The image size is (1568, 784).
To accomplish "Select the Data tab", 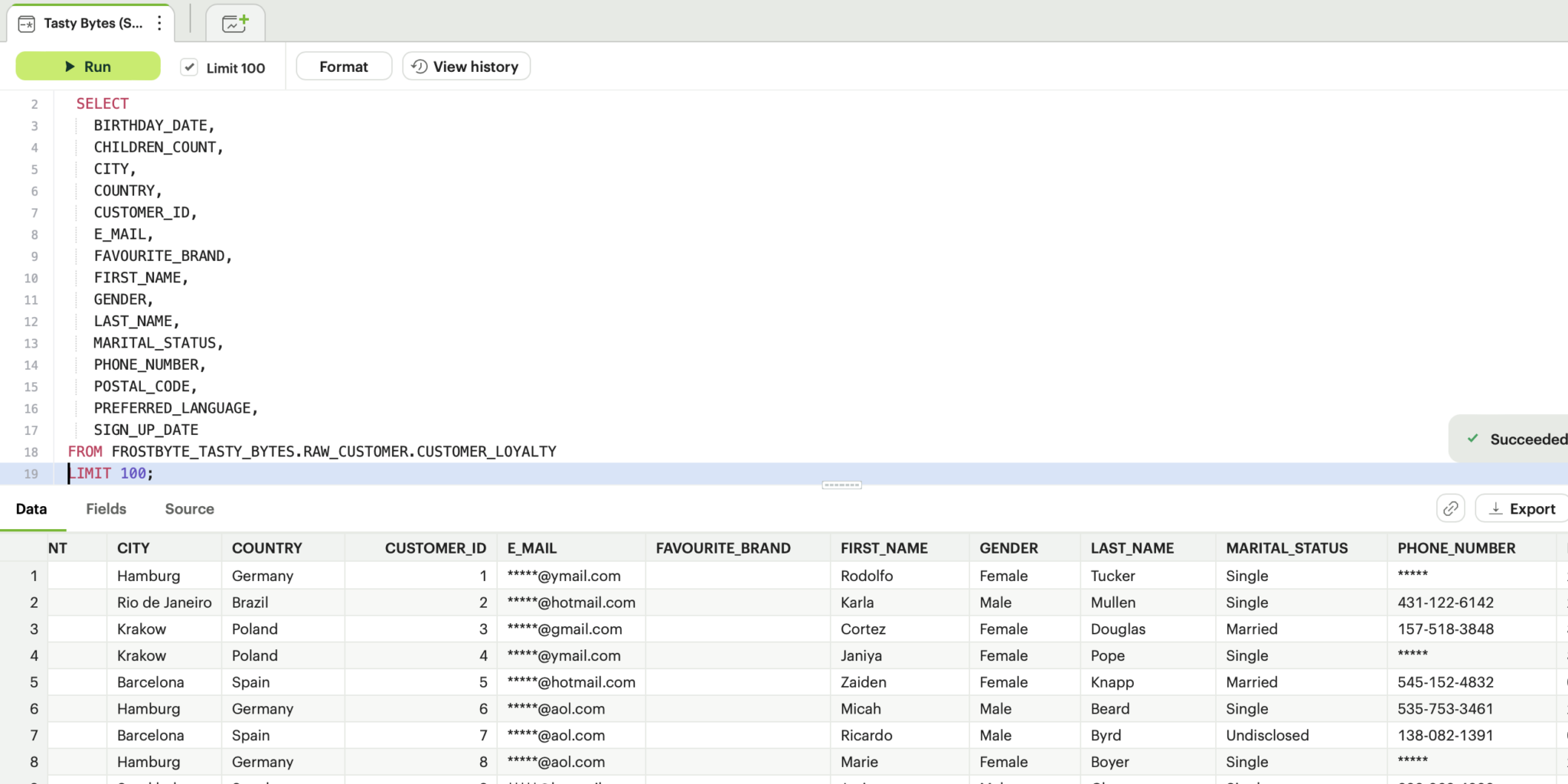I will click(x=31, y=508).
